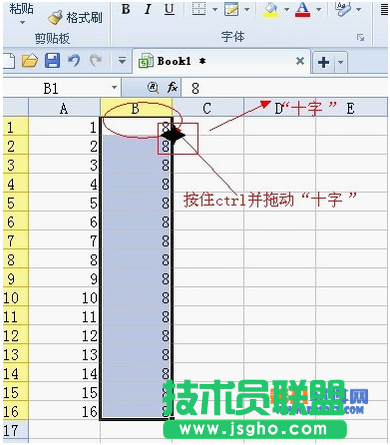Click cell A9 containing 9
Viewport: 390px width, 445px height.
64,278
